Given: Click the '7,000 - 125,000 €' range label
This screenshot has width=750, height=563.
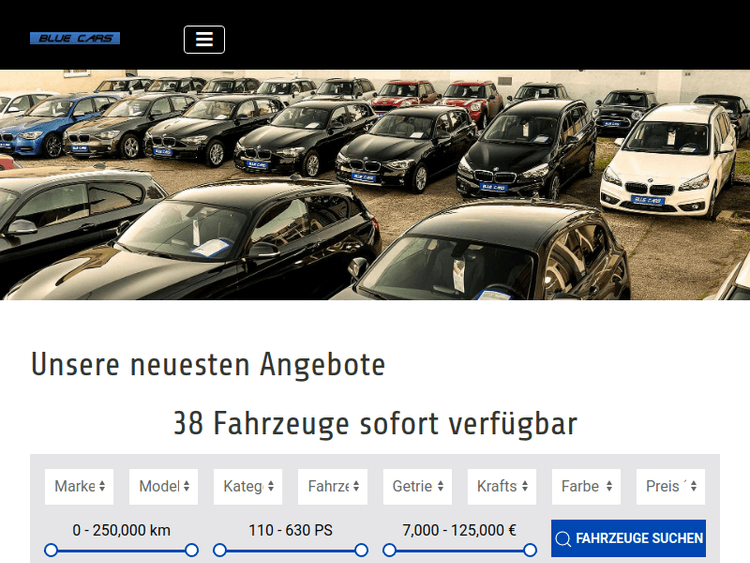Looking at the screenshot, I should (x=459, y=530).
